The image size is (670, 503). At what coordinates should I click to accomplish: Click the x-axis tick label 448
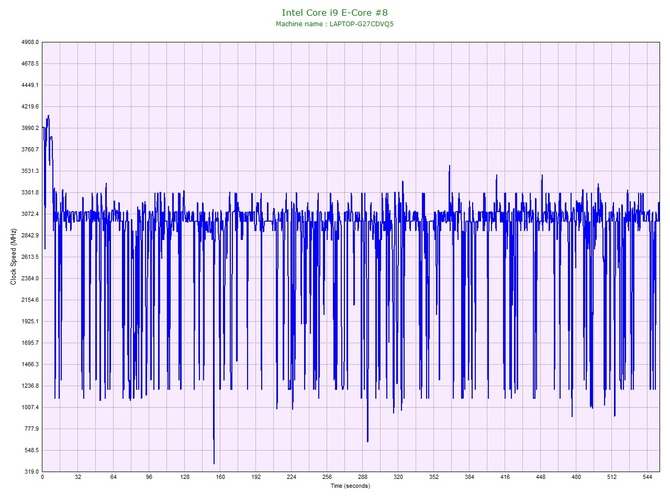click(541, 477)
